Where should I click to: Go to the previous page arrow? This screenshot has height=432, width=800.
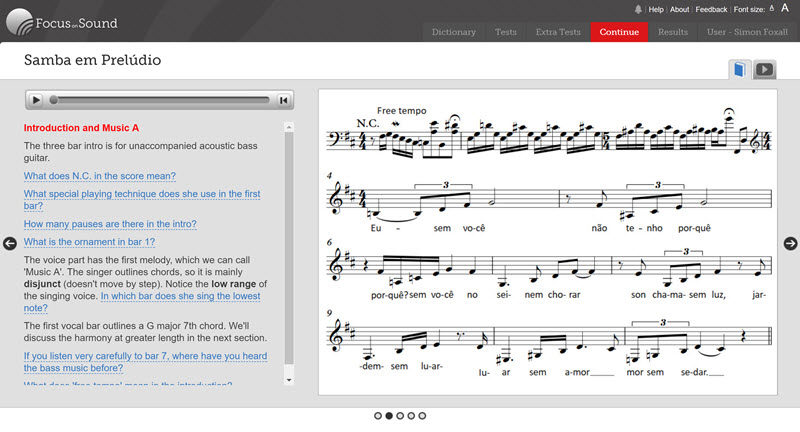click(10, 243)
